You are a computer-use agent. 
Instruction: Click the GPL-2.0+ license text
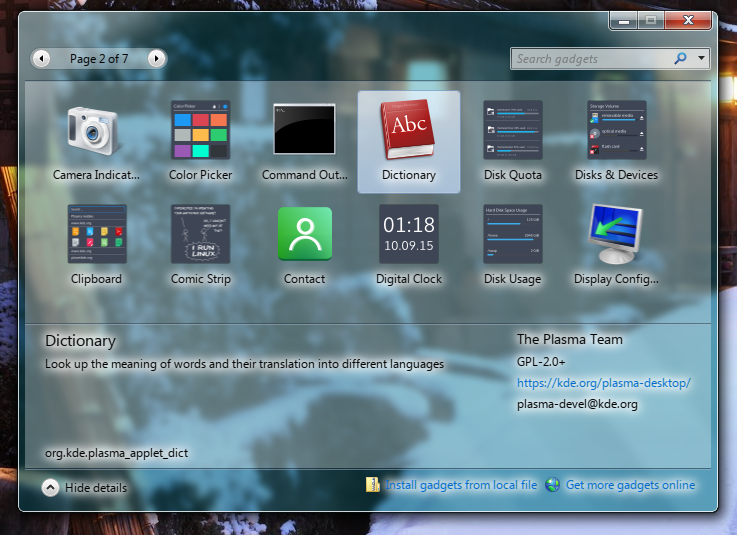541,362
